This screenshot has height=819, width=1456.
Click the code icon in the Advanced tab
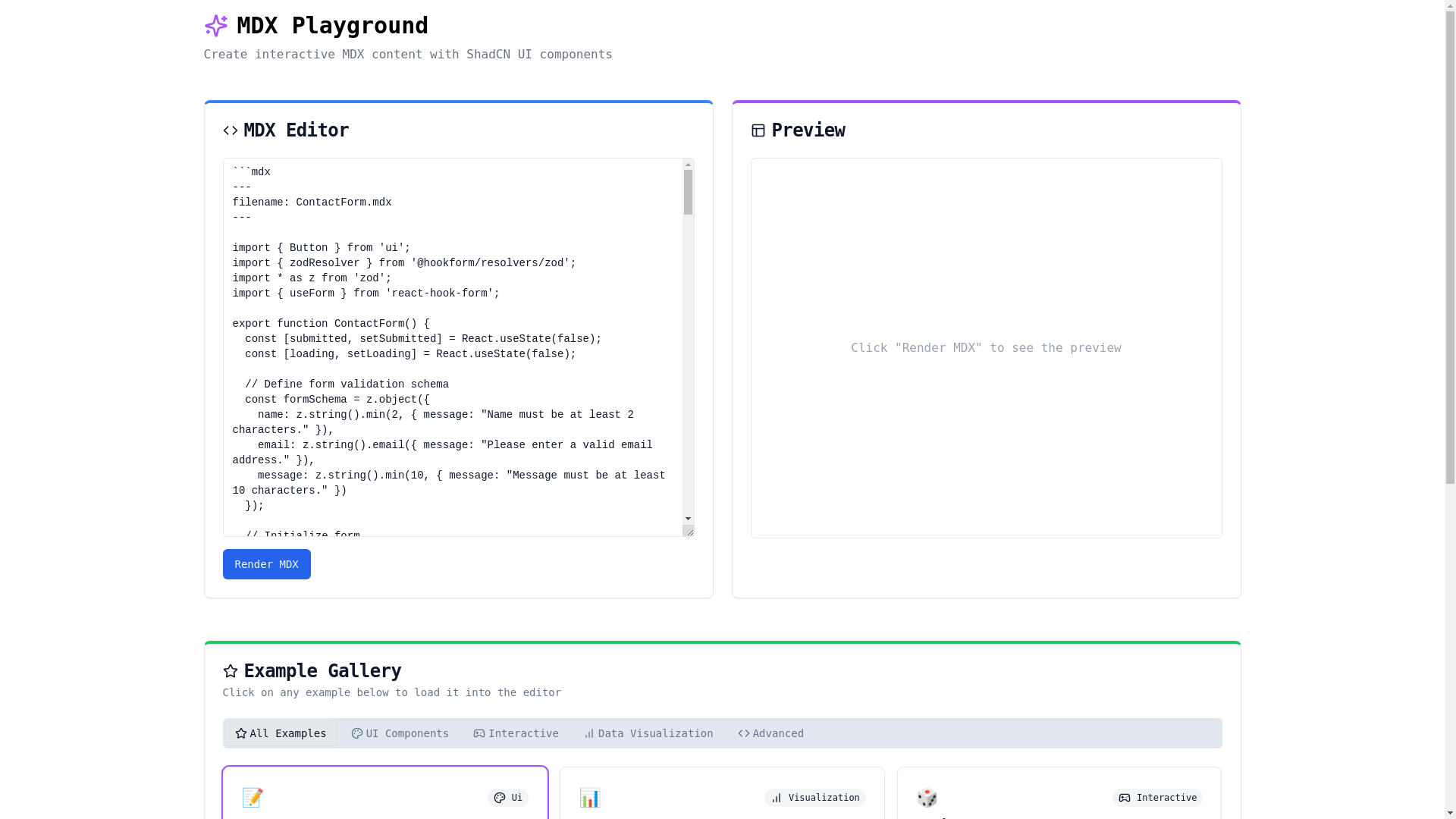point(744,733)
